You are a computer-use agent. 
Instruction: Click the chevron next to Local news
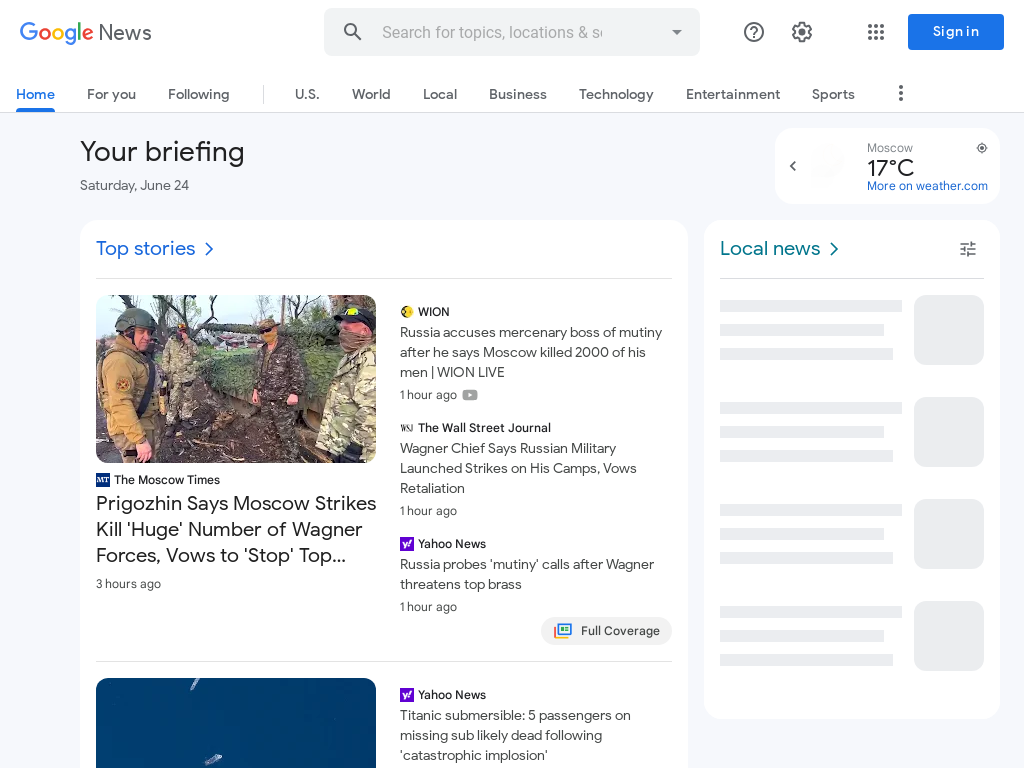point(834,249)
